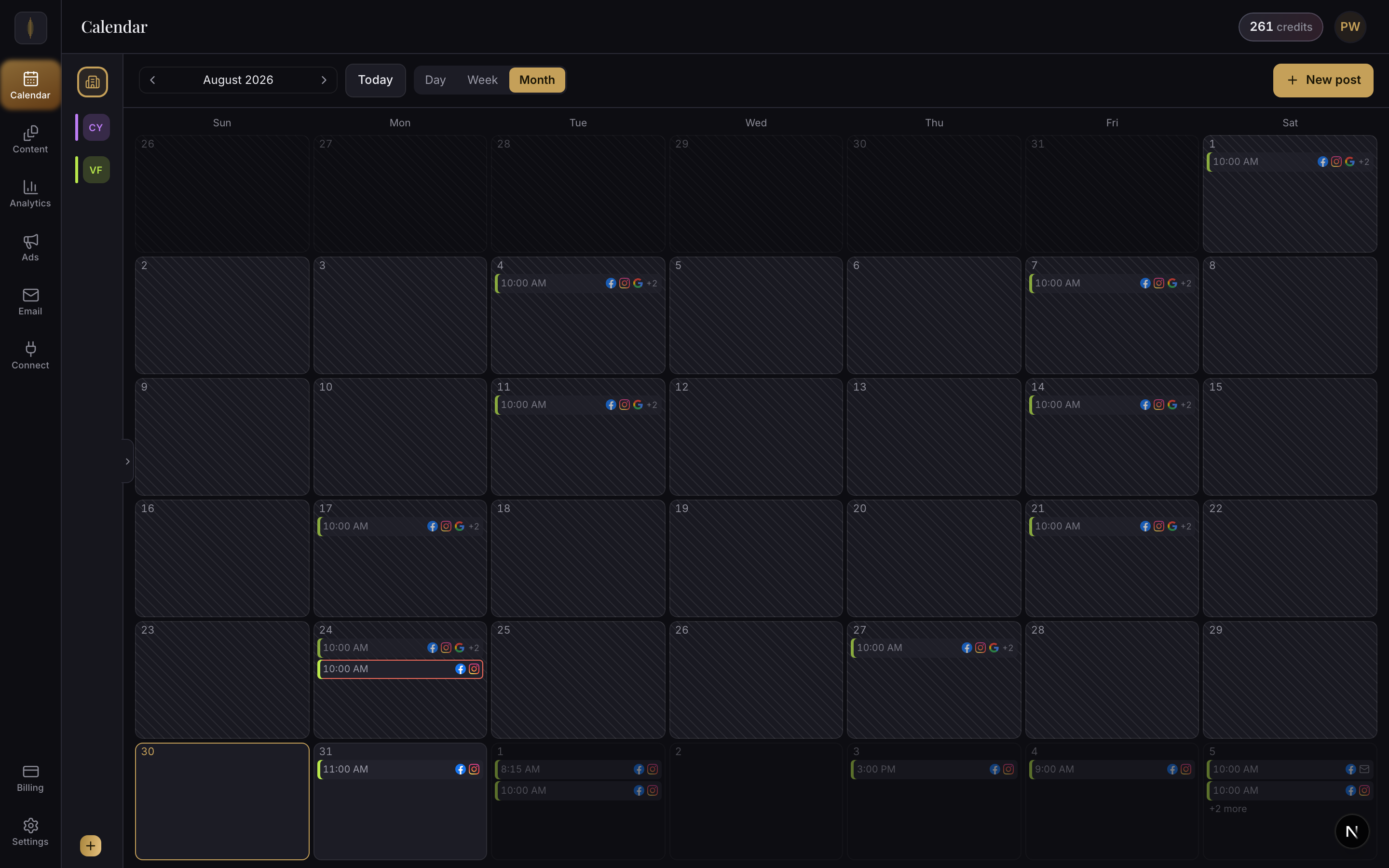This screenshot has width=1389, height=868.
Task: Select the CY workspace avatar
Action: coord(96,127)
